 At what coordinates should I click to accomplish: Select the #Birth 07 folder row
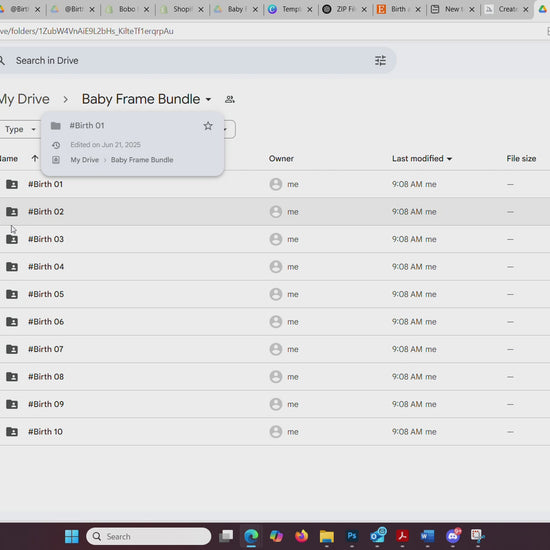(275, 349)
